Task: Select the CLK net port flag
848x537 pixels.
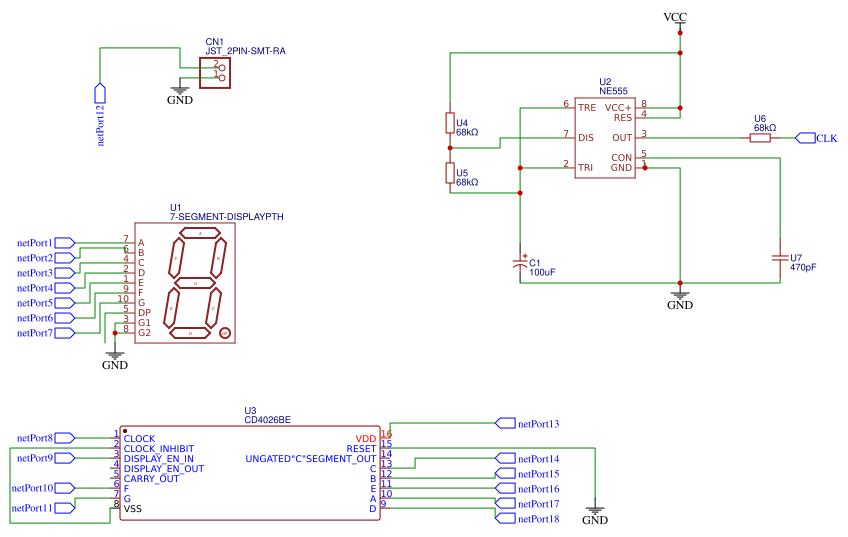Action: pyautogui.click(x=816, y=138)
